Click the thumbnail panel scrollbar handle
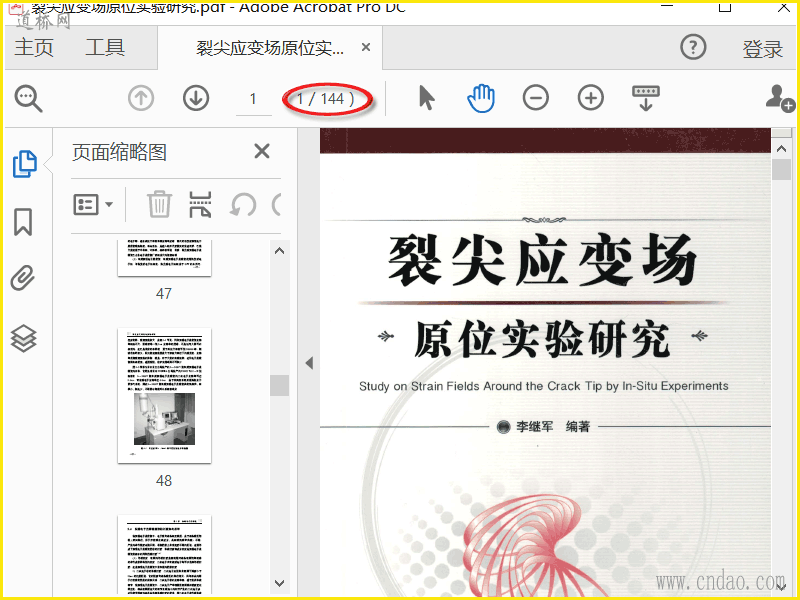The image size is (800, 600). (x=279, y=385)
